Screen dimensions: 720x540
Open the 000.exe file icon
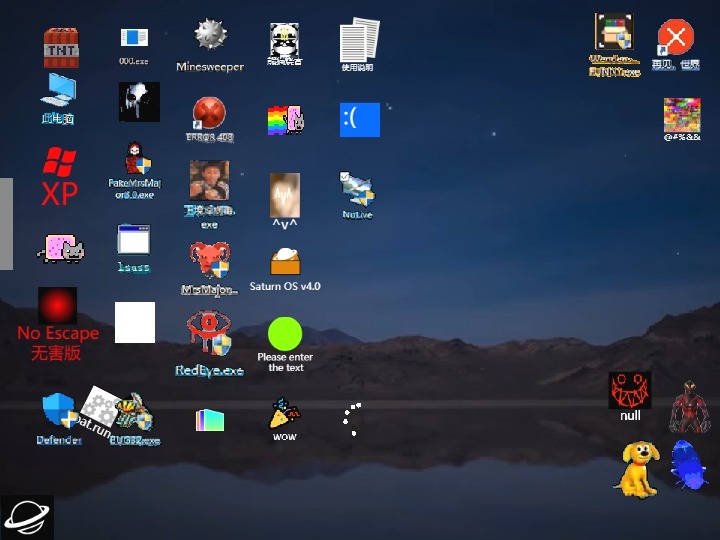tap(133, 39)
